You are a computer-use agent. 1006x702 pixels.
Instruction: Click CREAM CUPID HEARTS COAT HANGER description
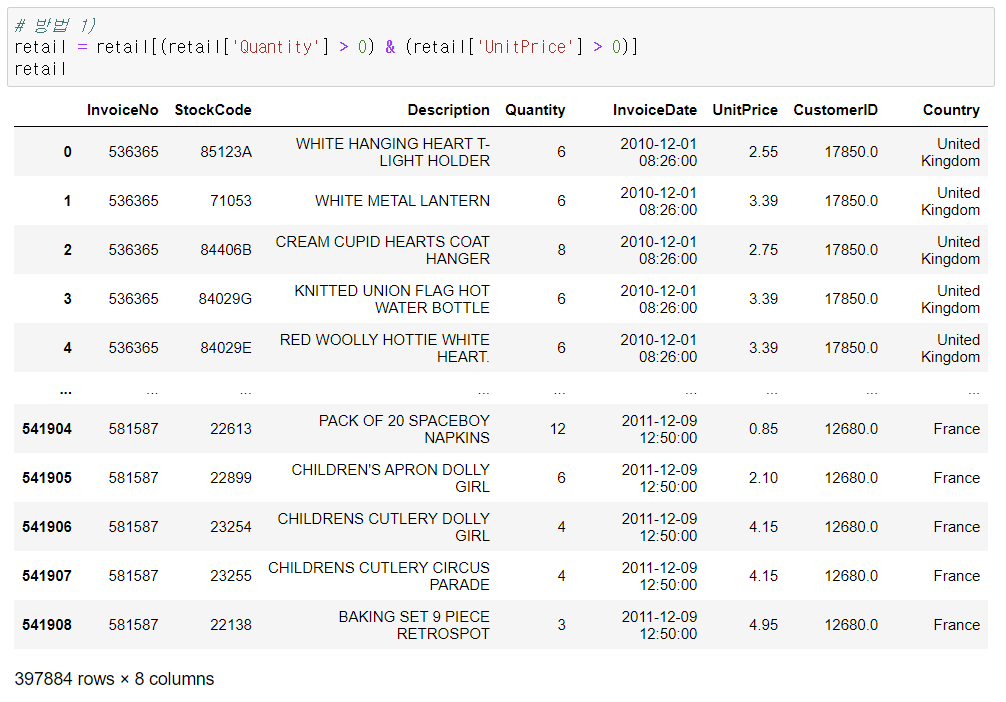click(382, 250)
